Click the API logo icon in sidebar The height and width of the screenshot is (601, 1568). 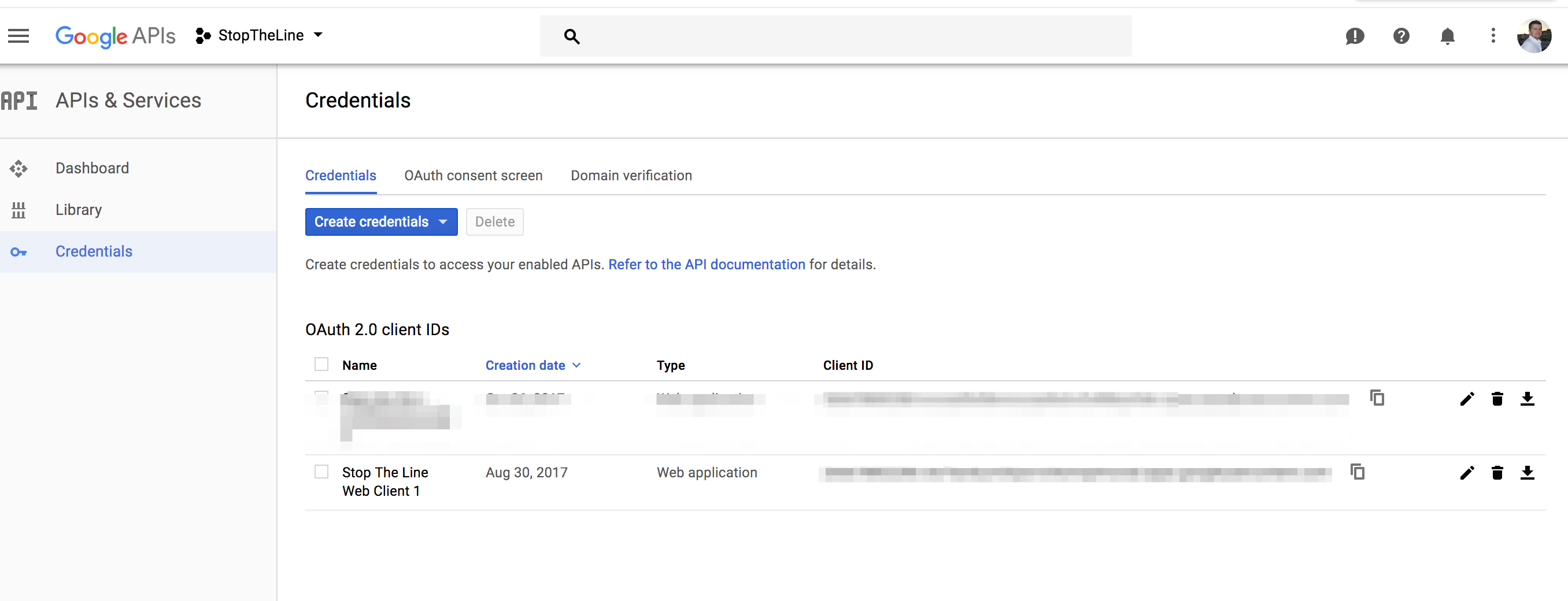click(x=19, y=101)
